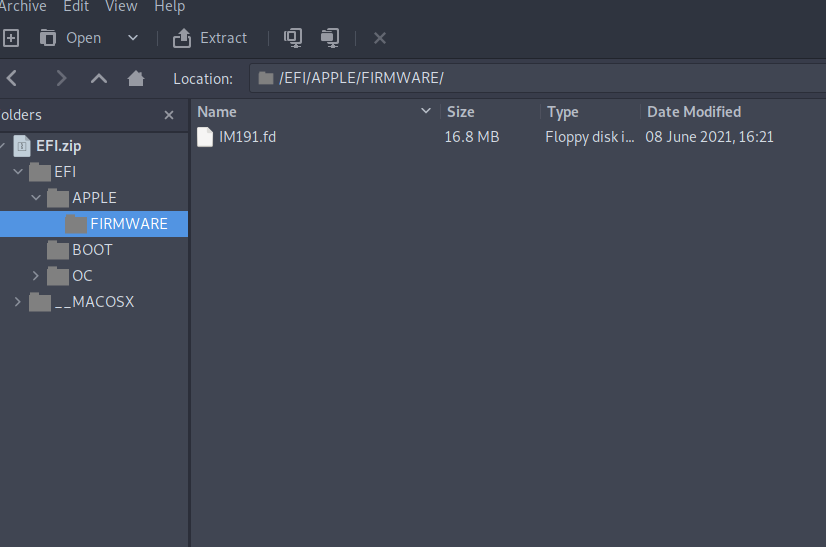Go to the archive home location
The width and height of the screenshot is (826, 547).
pos(136,79)
